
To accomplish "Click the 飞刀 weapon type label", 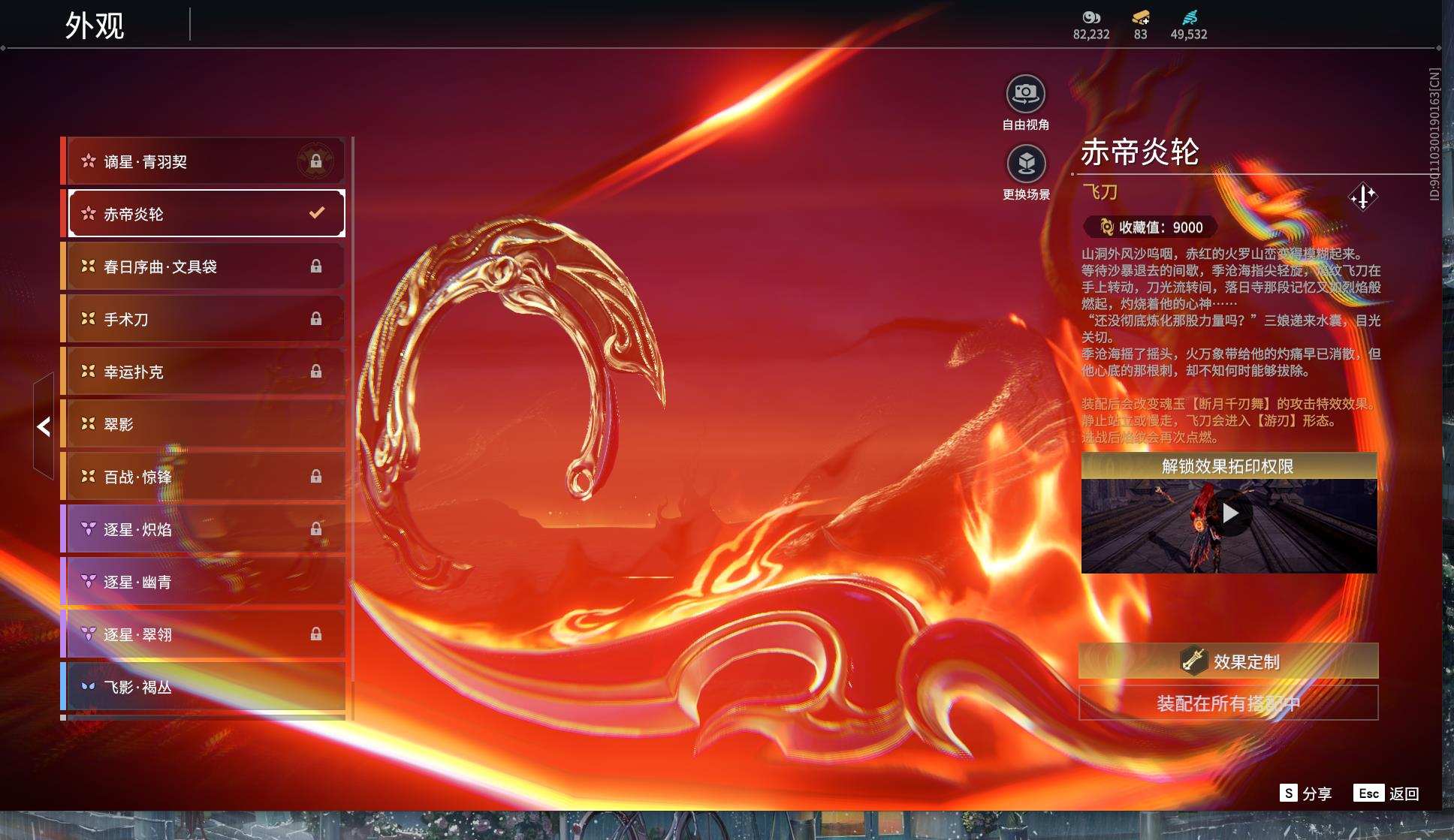I will click(x=1100, y=192).
